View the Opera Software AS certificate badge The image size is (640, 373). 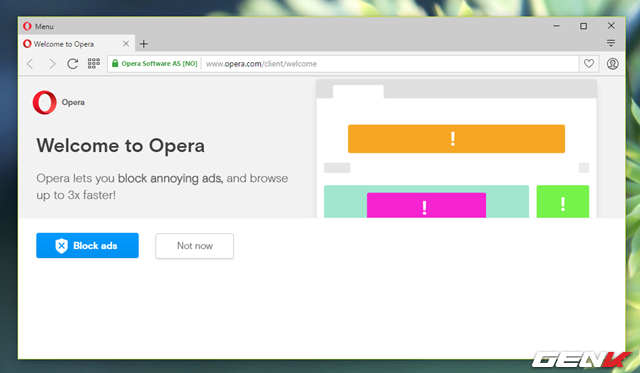155,63
